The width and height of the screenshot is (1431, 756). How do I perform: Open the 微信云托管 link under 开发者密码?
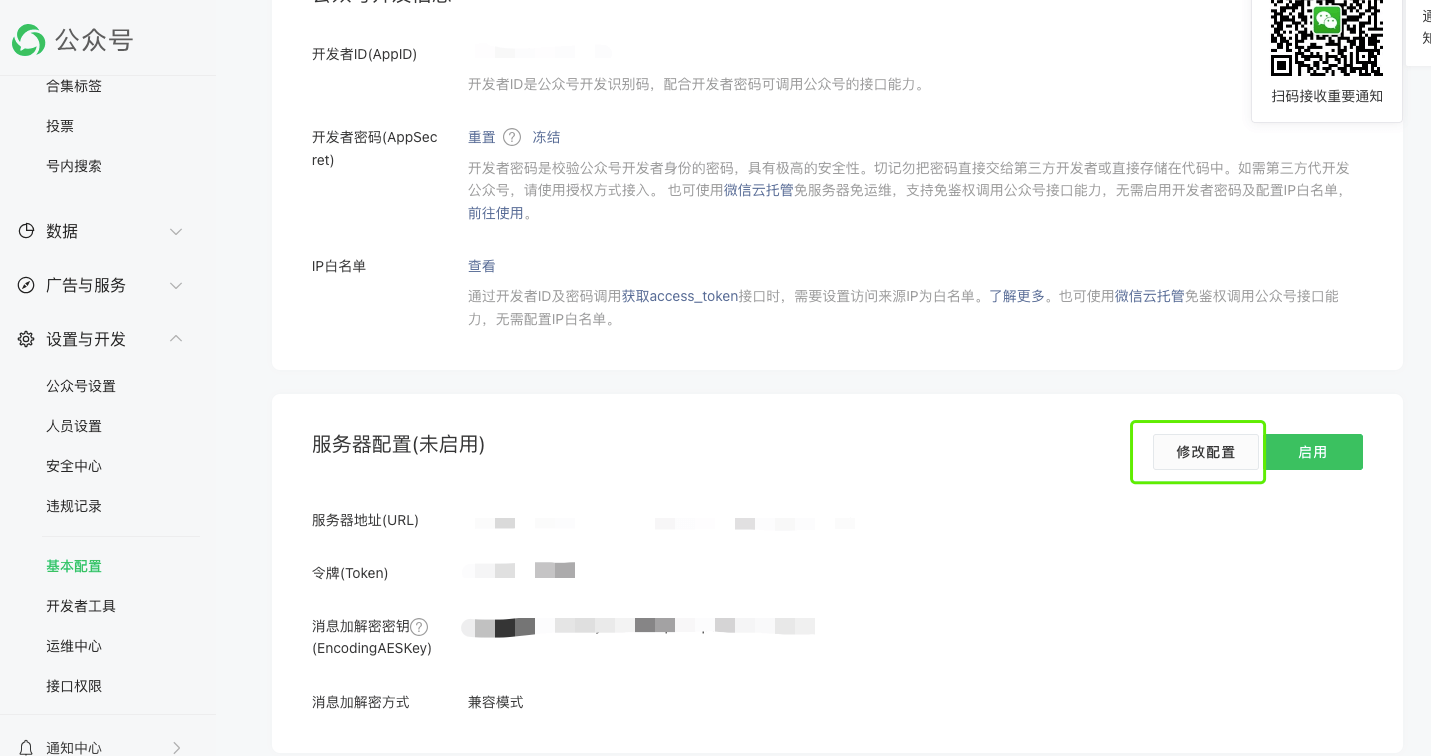point(759,190)
